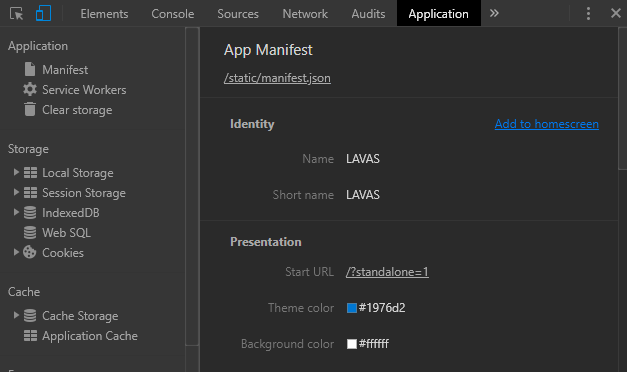Open the DevTools three-dot options menu
The image size is (627, 372).
(588, 13)
